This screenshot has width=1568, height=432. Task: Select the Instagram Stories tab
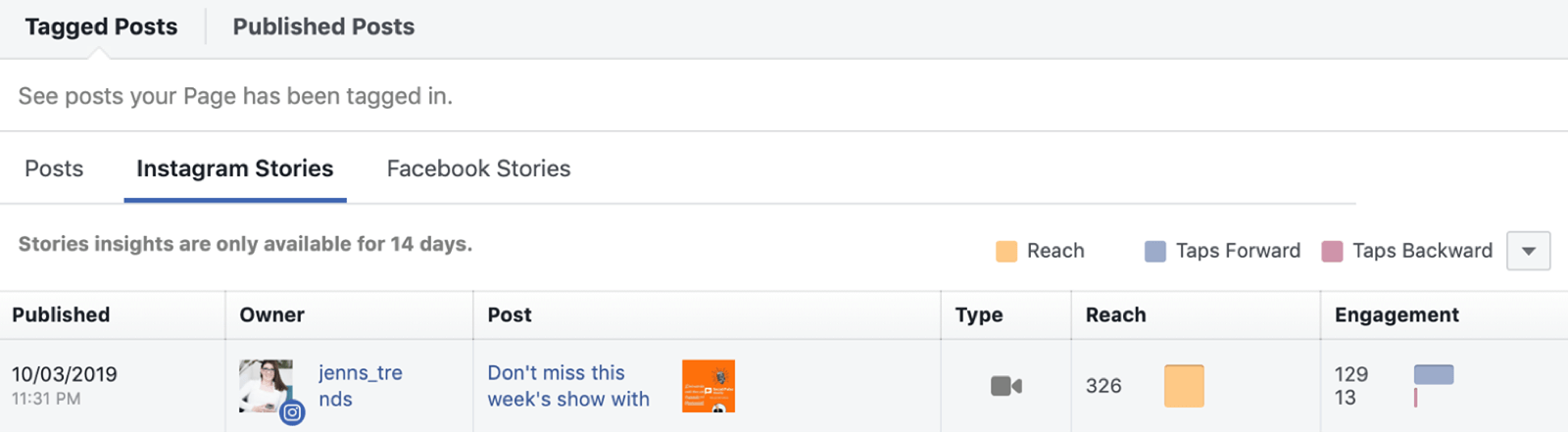coord(235,168)
